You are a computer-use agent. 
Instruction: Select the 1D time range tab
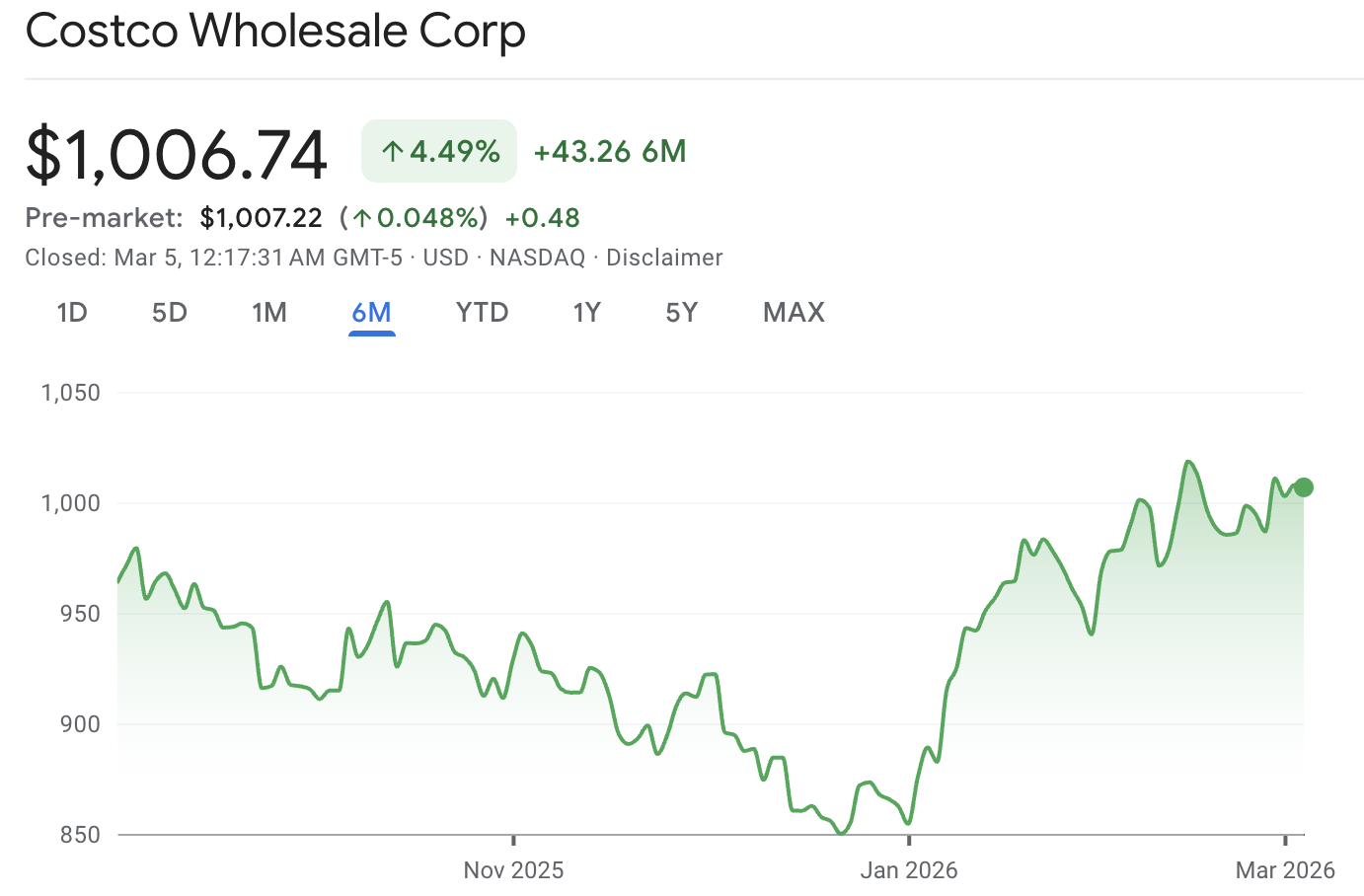click(72, 313)
